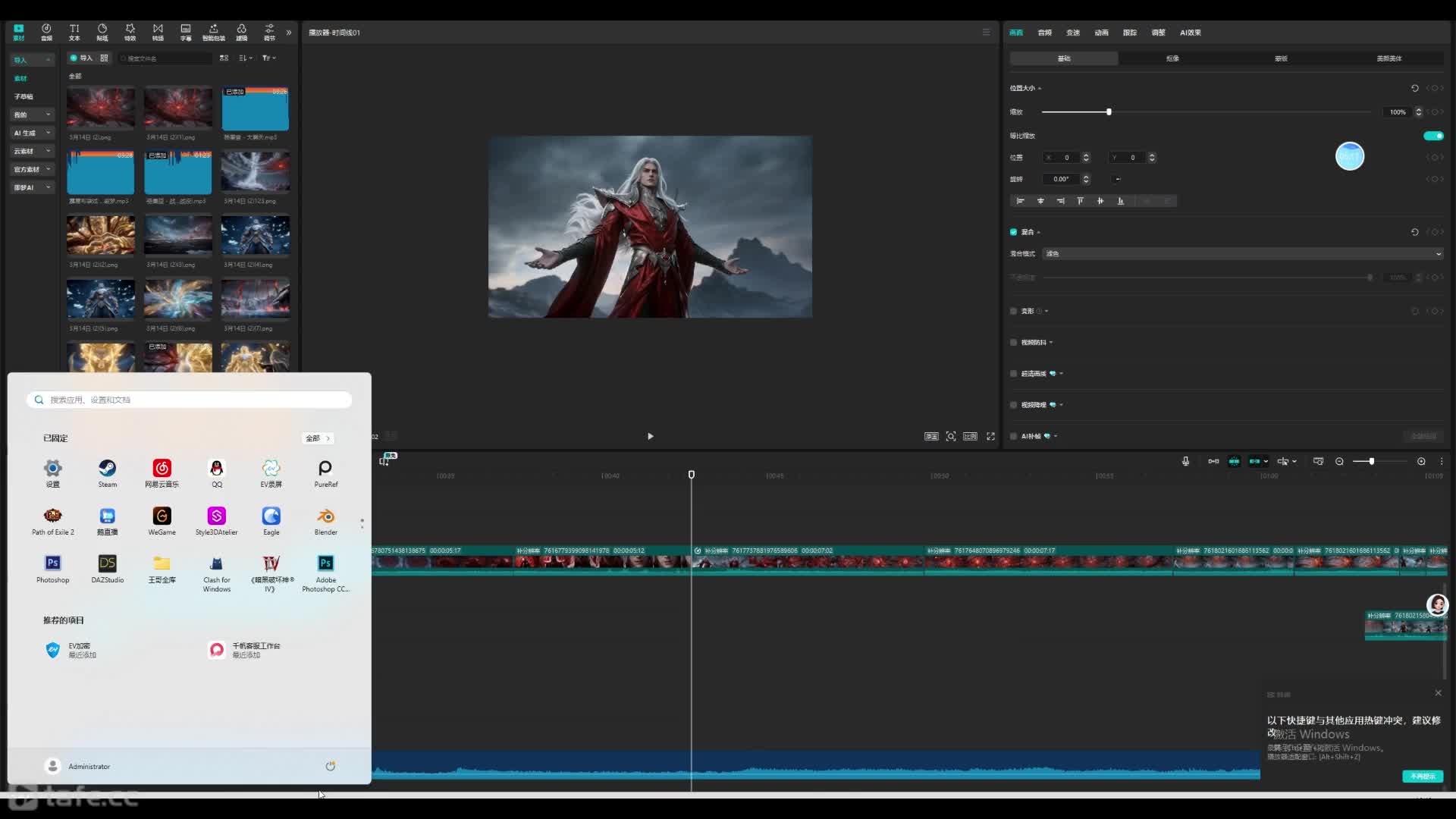The width and height of the screenshot is (1456, 819).
Task: Toggle the 等比缩放 uniform scale switch
Action: tap(1433, 136)
